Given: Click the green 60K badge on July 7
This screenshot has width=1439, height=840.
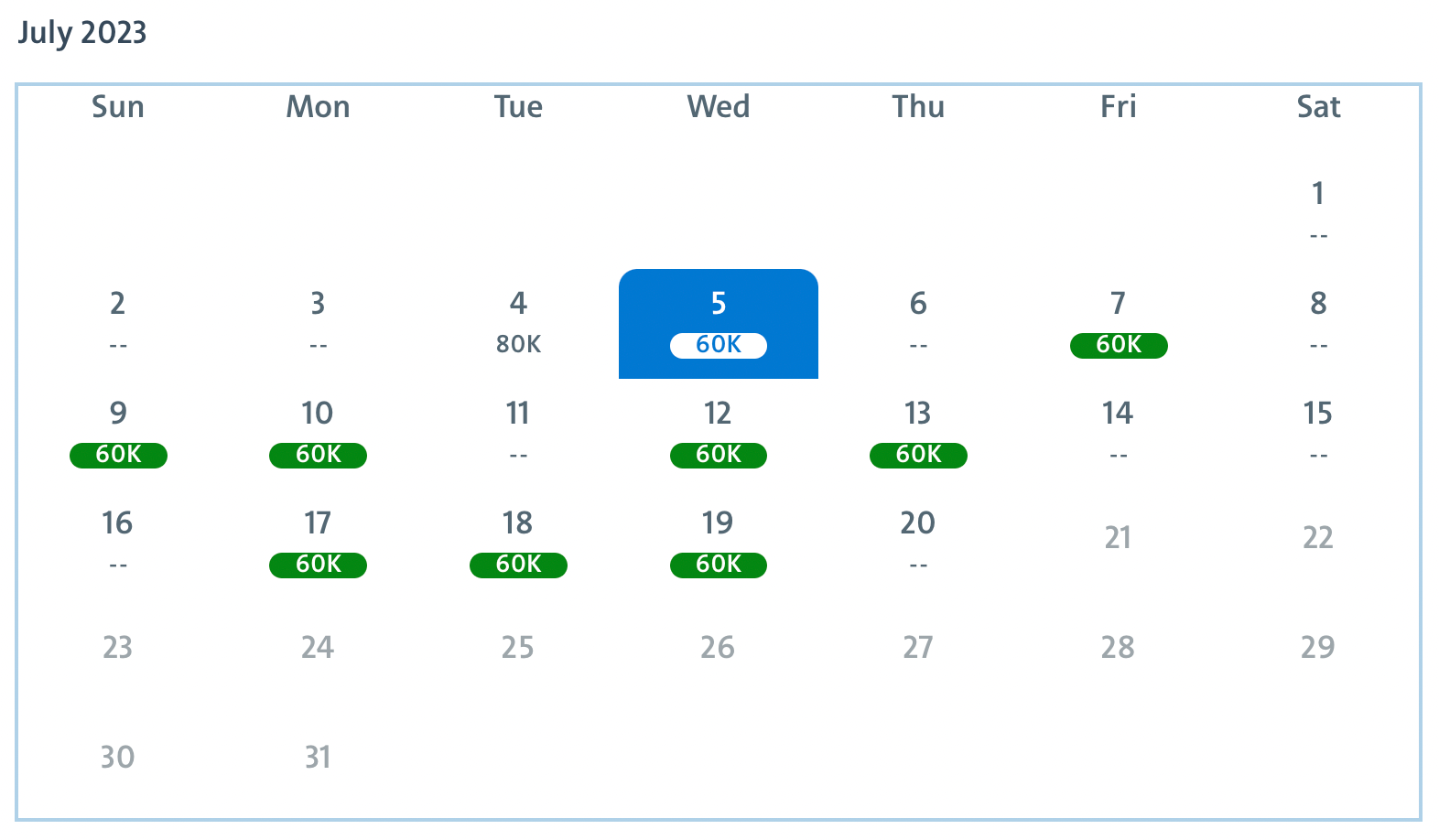Looking at the screenshot, I should point(1118,346).
